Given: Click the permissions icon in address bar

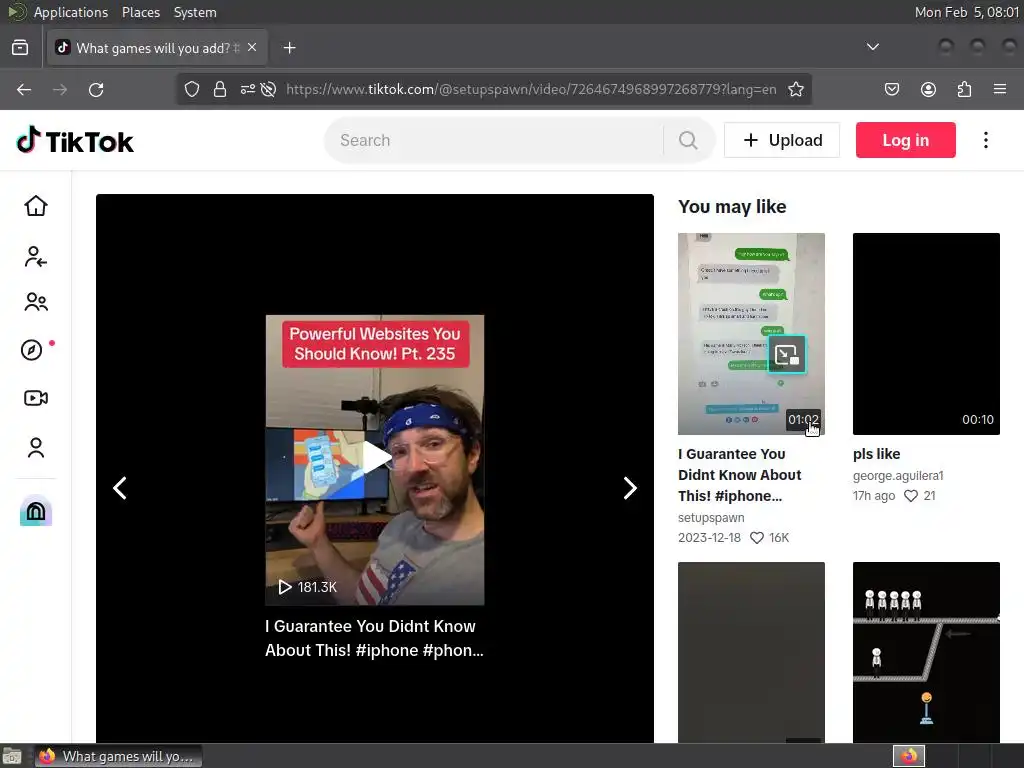Looking at the screenshot, I should point(248,89).
